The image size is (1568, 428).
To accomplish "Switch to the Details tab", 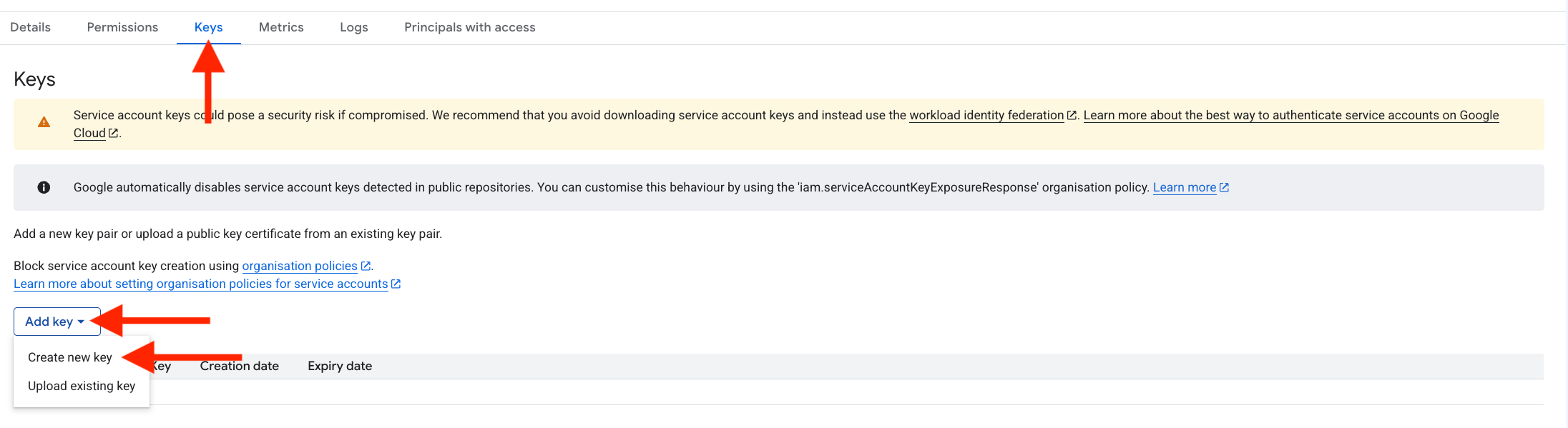I will (x=31, y=27).
